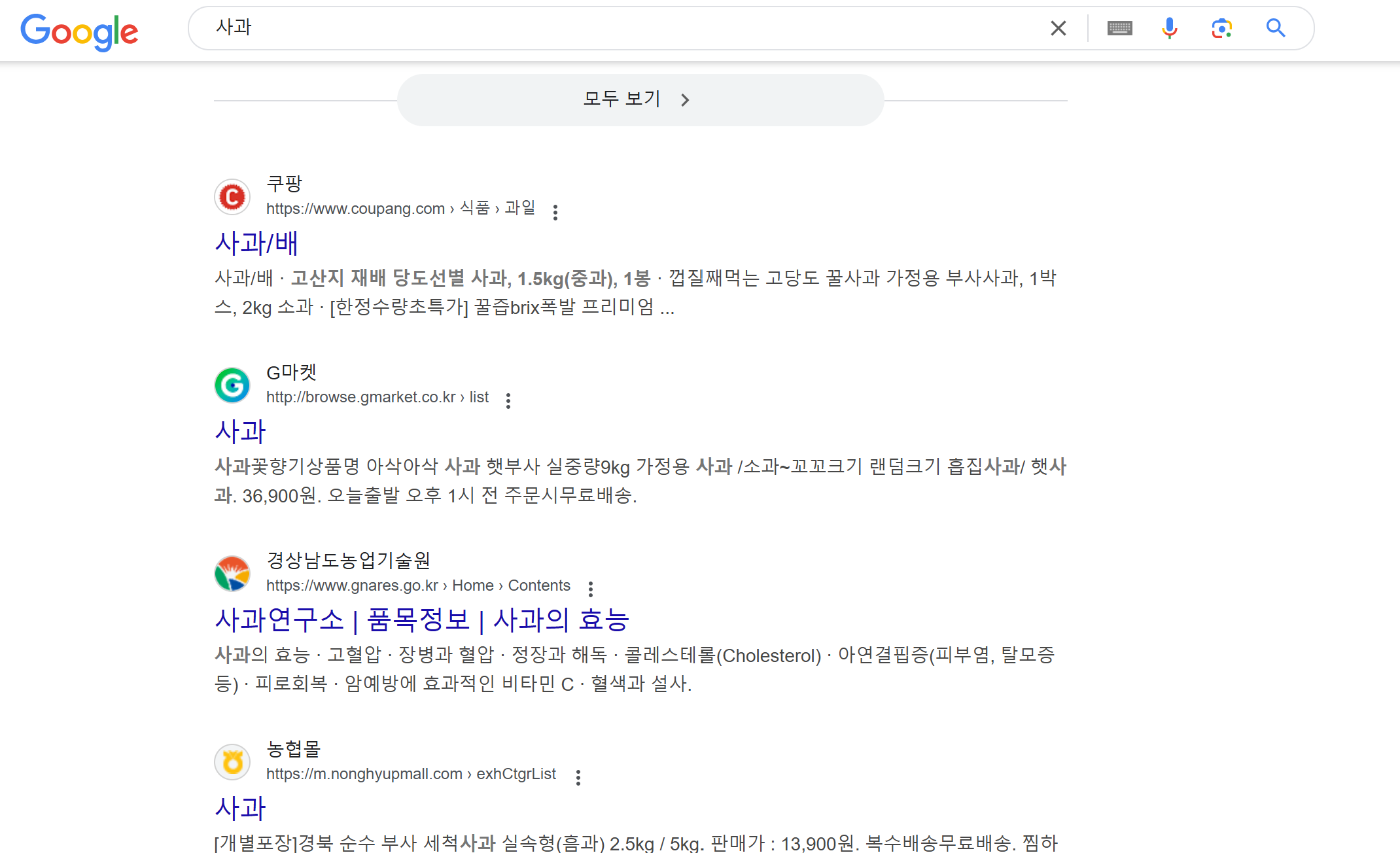1400x853 pixels.
Task: Click the 경상남도농업기술원 favicon icon
Action: [232, 573]
